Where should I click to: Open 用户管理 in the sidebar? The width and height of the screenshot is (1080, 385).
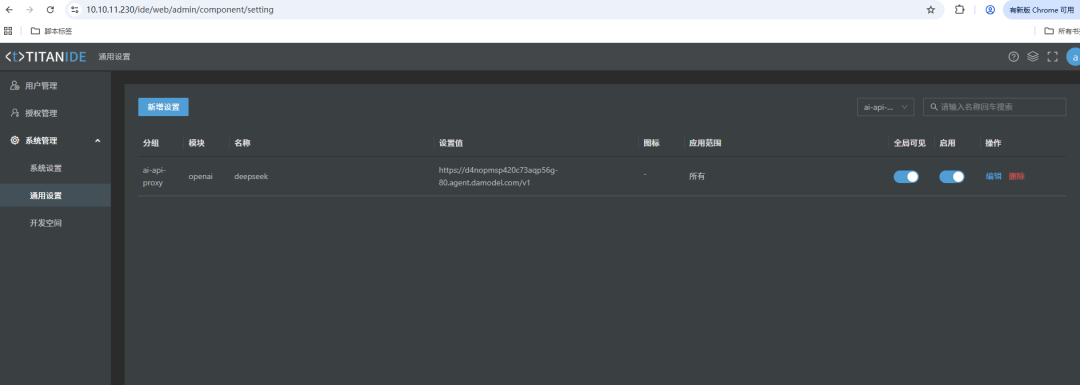55,86
